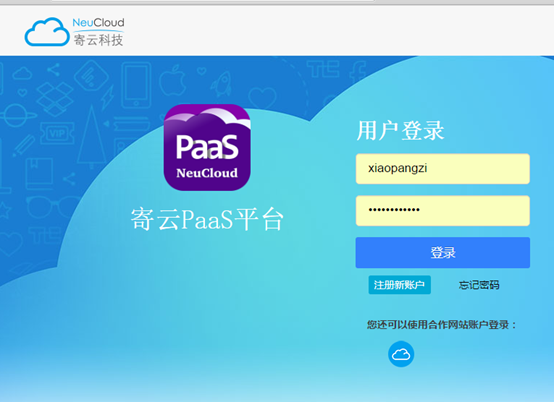Click the 寄云PaaS平台 title text
554x402 pixels.
pos(207,219)
